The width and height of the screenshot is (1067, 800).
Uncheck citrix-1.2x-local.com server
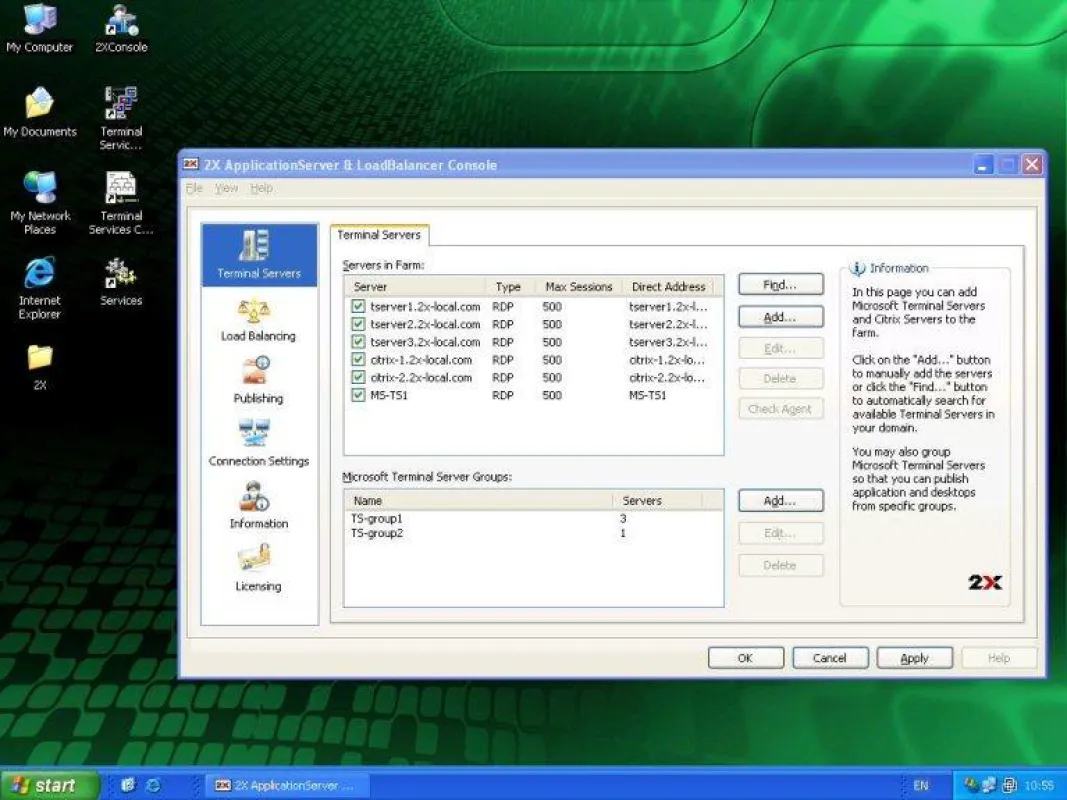(358, 359)
